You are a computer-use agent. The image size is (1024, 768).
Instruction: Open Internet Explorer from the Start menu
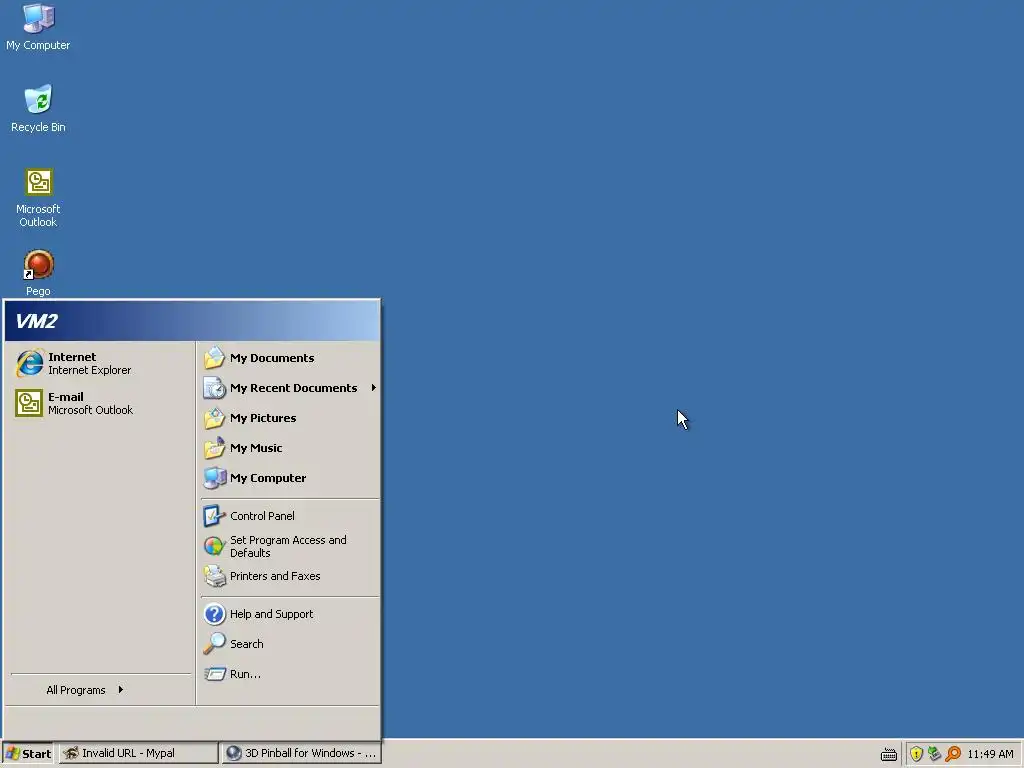pos(101,364)
